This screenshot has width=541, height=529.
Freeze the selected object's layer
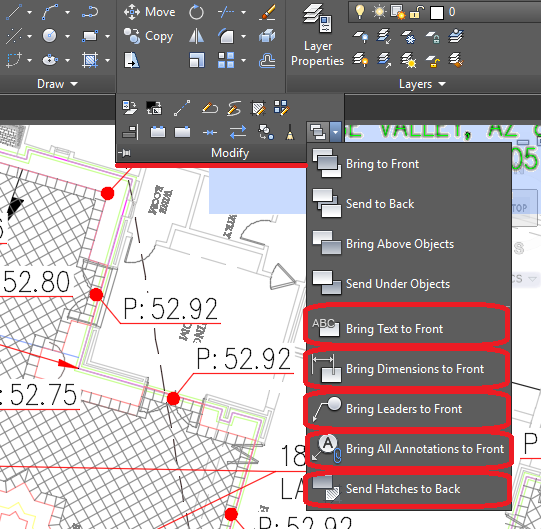(408, 37)
